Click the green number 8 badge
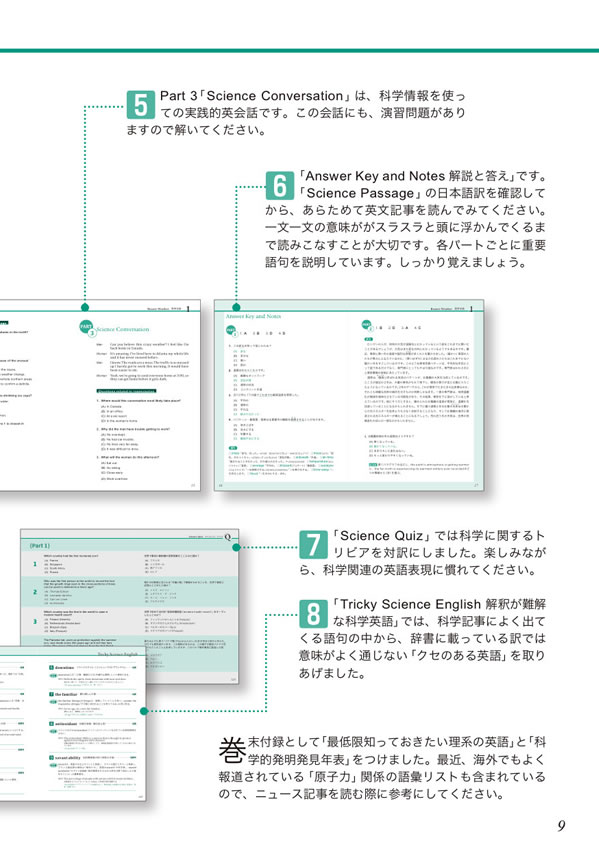This screenshot has width=599, height=850. tap(313, 614)
